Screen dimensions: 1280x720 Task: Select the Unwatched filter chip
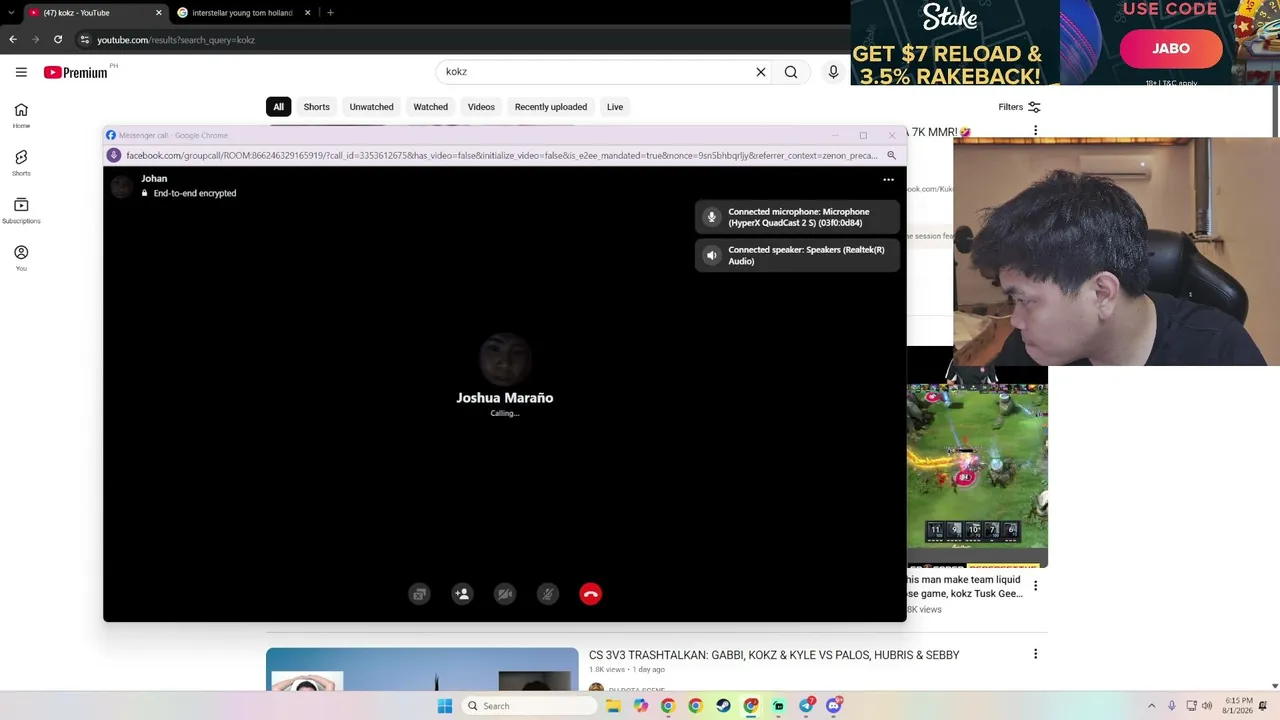click(x=371, y=107)
